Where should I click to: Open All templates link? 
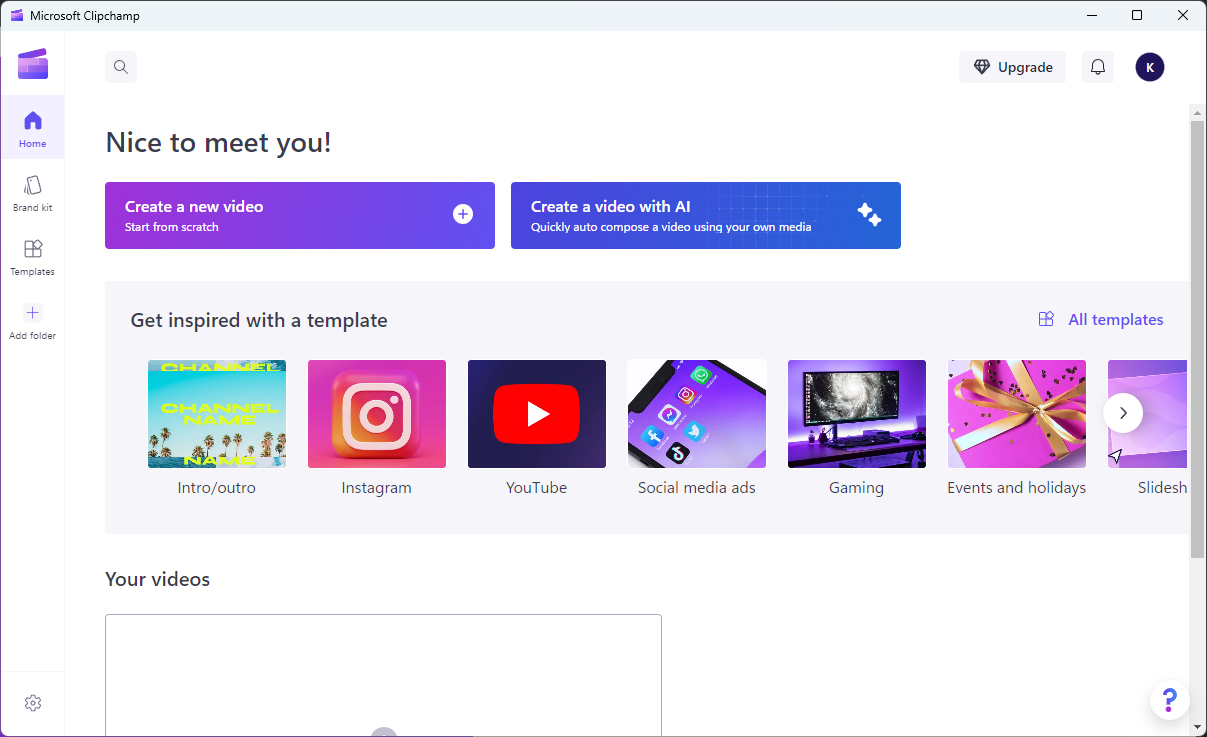point(1101,320)
